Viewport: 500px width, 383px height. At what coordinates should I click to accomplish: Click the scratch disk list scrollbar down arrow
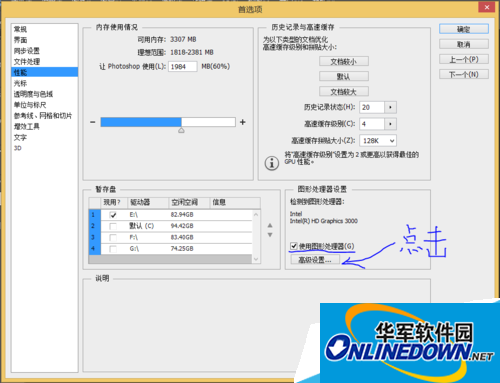tap(256, 259)
